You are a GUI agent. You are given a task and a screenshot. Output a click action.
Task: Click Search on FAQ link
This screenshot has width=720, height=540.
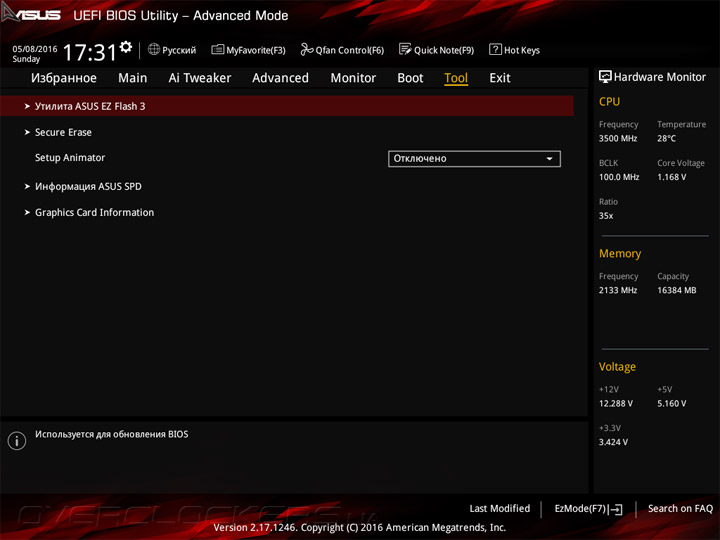pyautogui.click(x=680, y=509)
